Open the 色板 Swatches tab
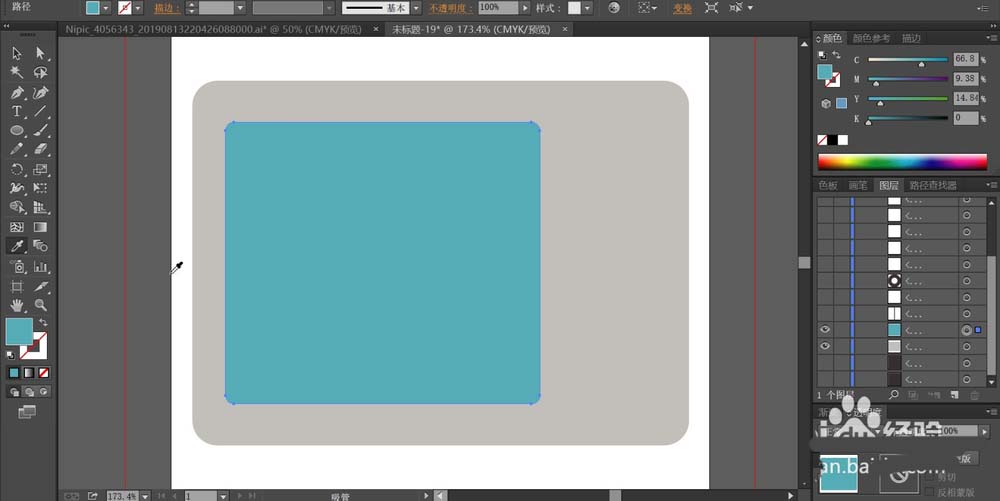The height and width of the screenshot is (501, 1000). click(828, 185)
